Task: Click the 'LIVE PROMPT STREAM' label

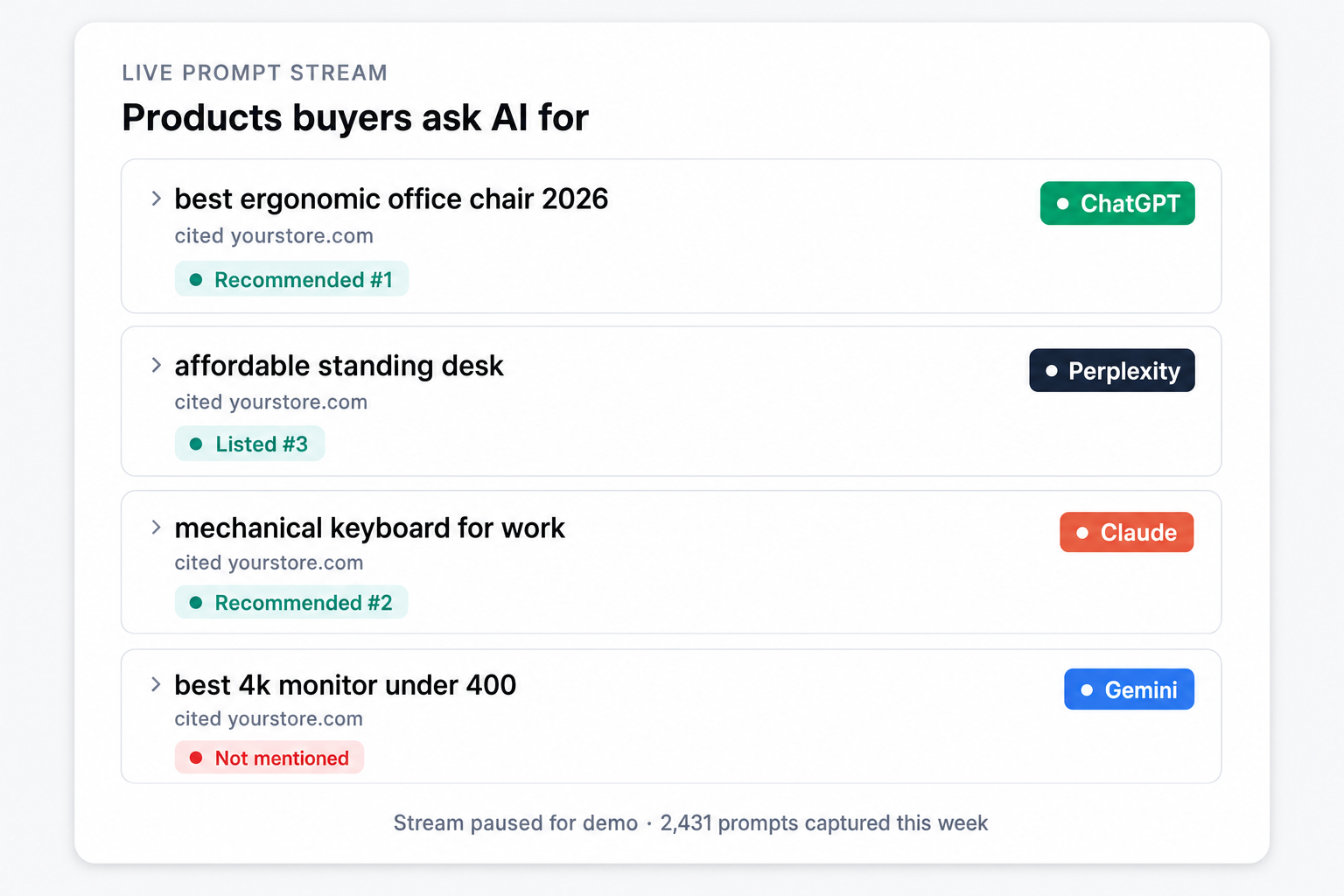Action: click(x=255, y=73)
